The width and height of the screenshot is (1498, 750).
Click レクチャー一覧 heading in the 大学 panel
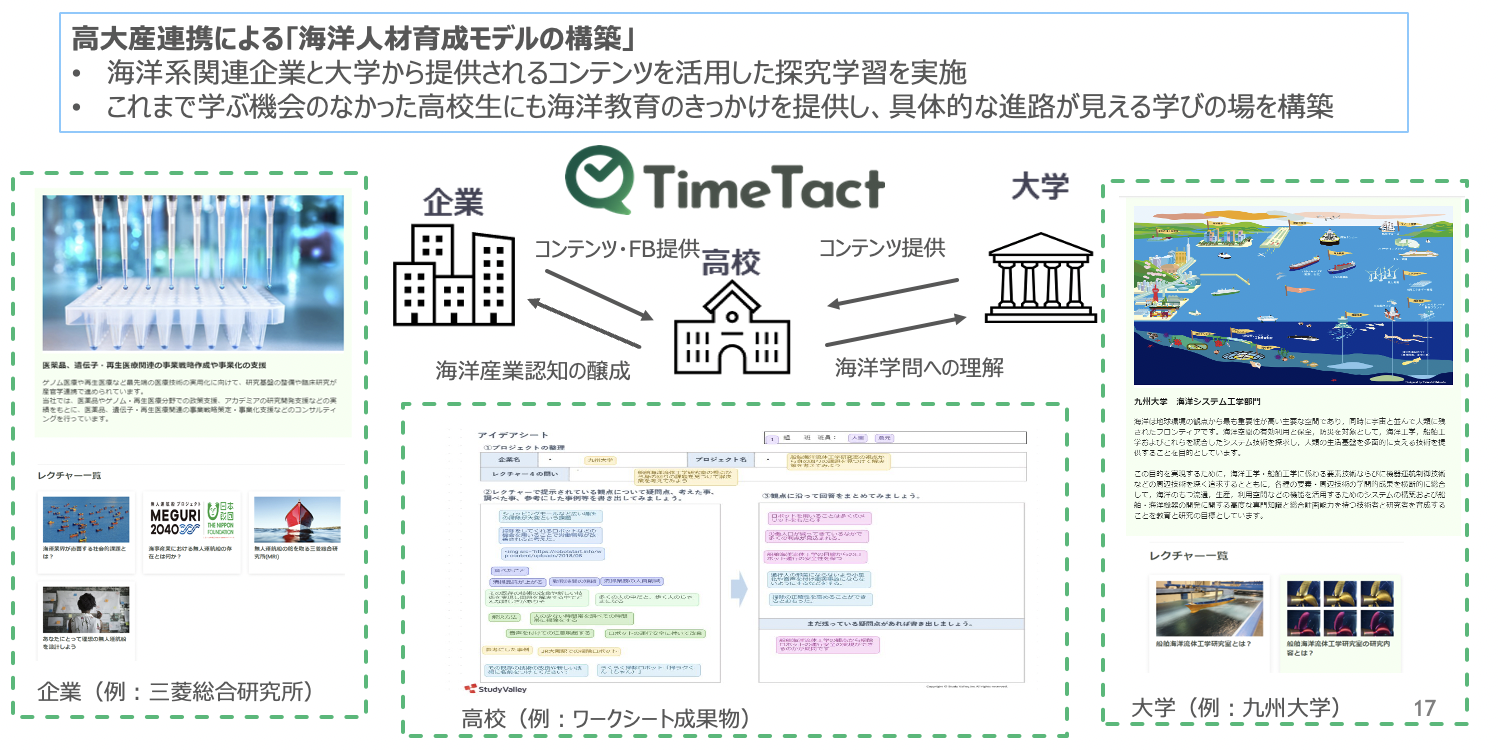pos(1188,554)
